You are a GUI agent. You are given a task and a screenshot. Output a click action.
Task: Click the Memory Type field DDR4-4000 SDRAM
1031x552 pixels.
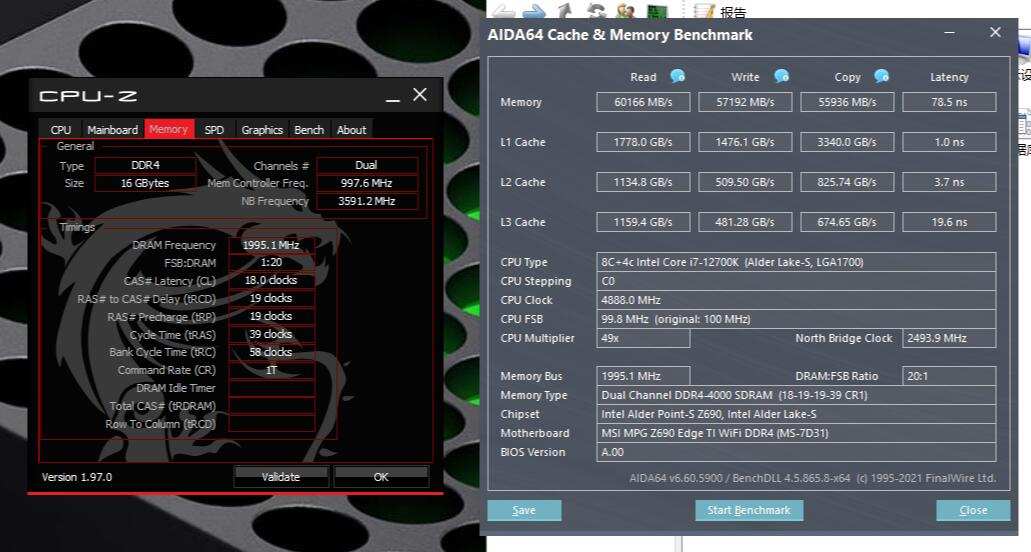[x=796, y=395]
